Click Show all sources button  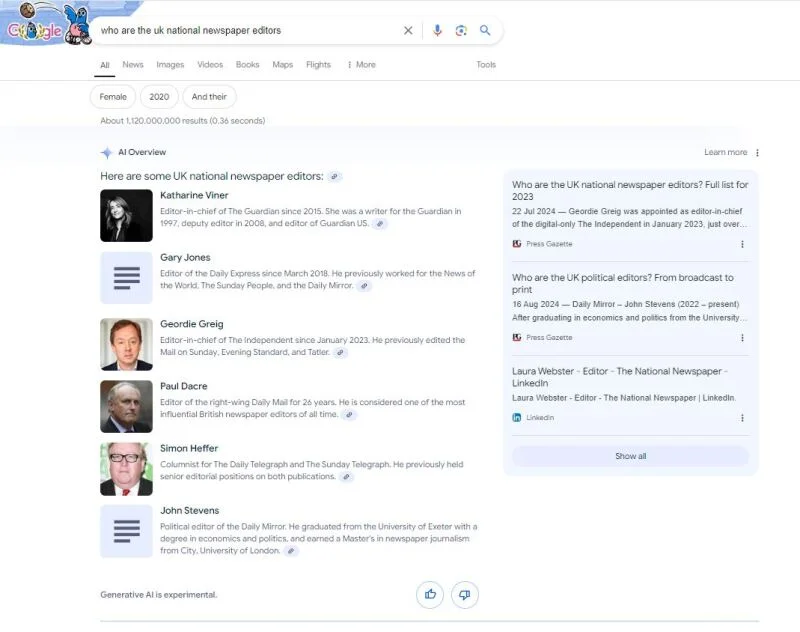click(x=631, y=456)
